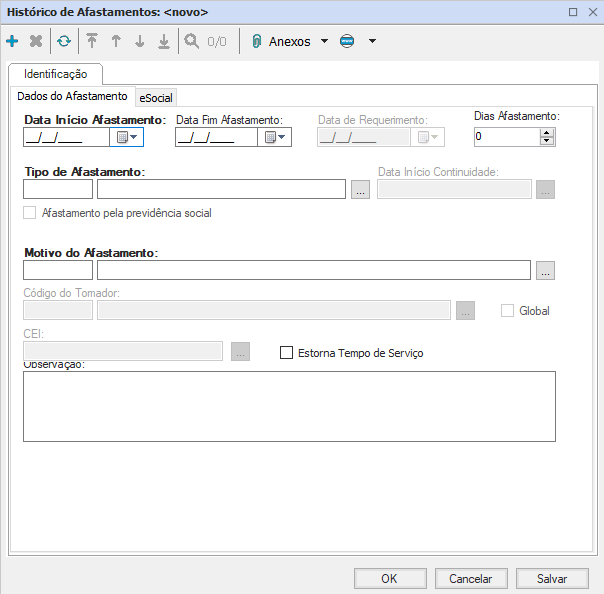604x594 pixels.
Task: Click inside the Observação text area
Action: pos(288,406)
